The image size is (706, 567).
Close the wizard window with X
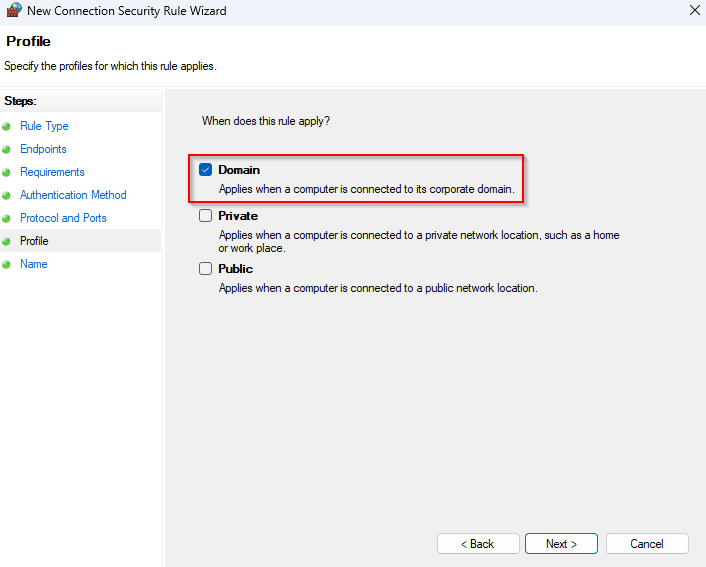pos(694,11)
